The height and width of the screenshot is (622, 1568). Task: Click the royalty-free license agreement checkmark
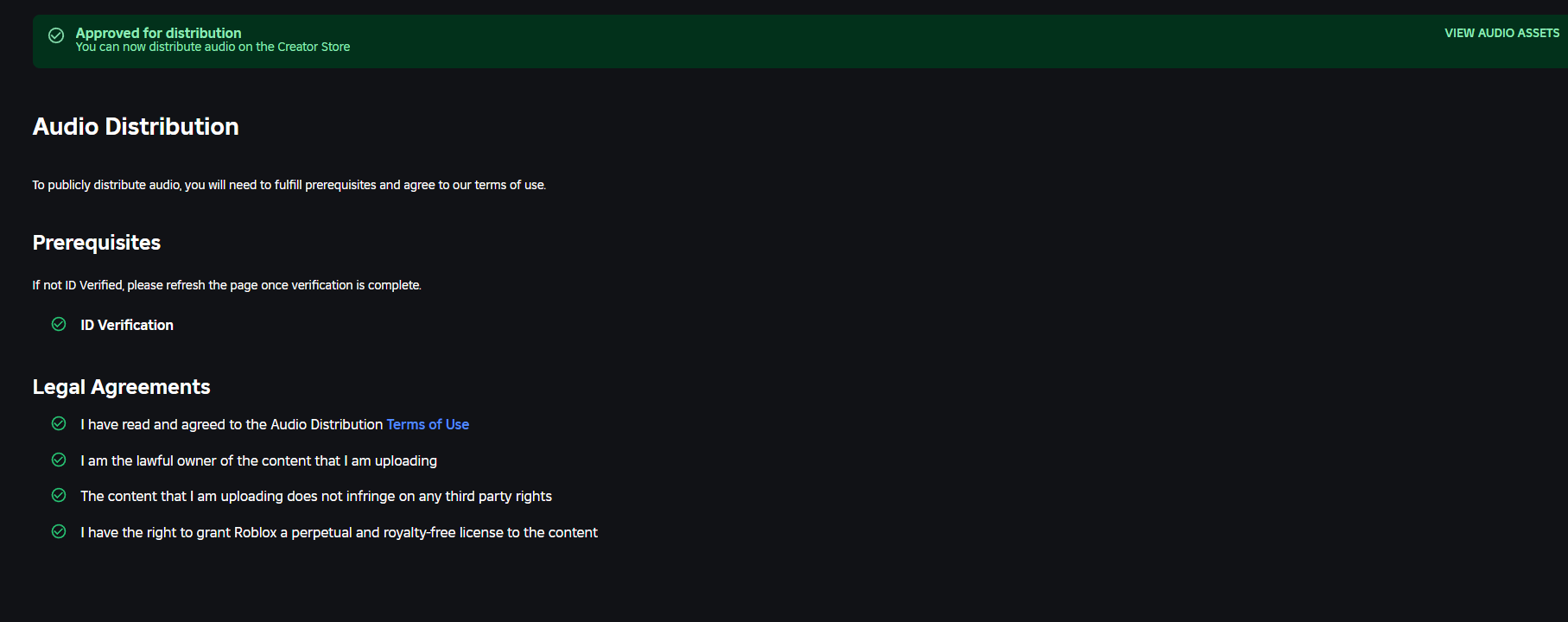tap(59, 531)
